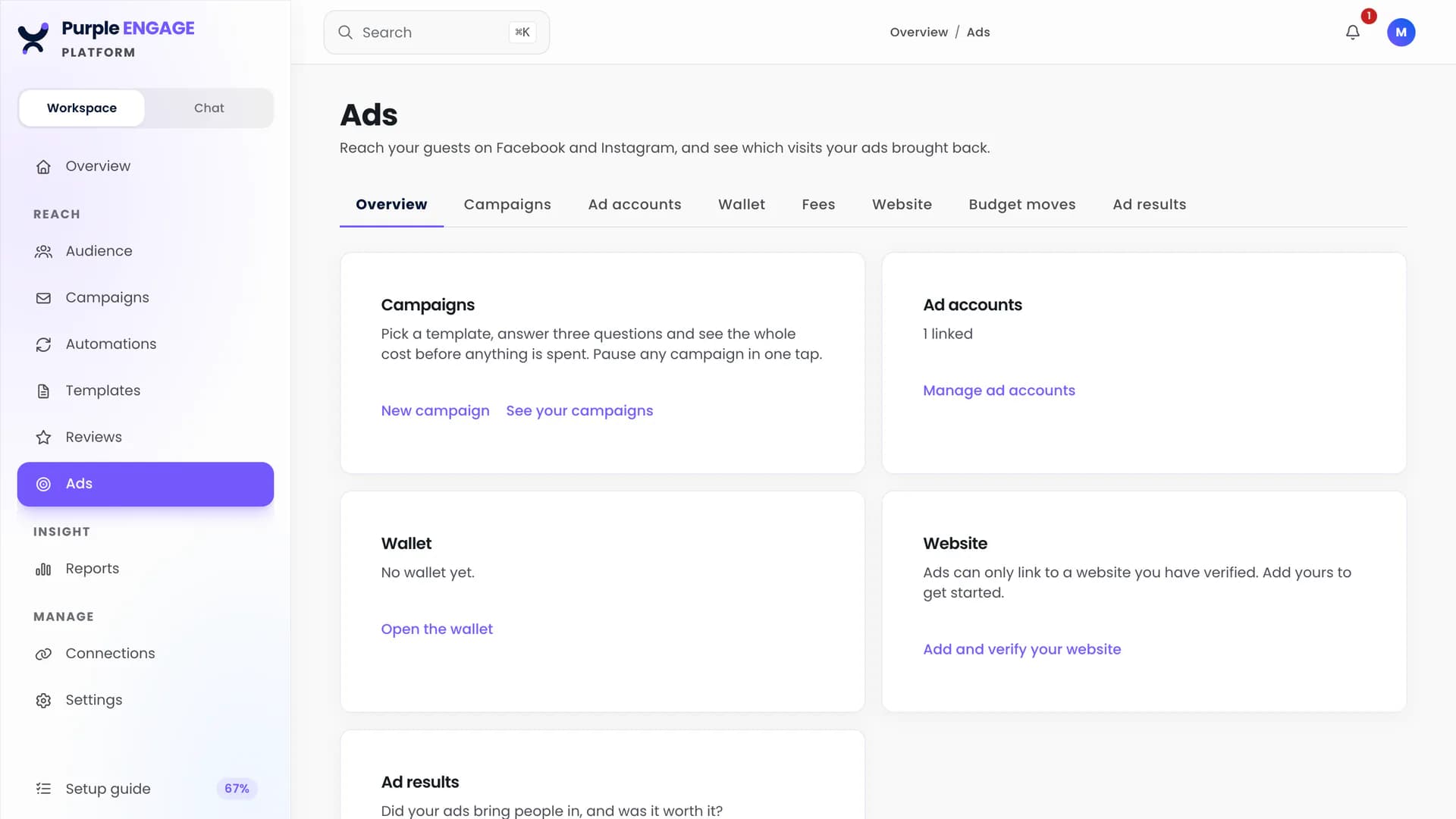This screenshot has width=1456, height=819.
Task: Click Open the wallet link
Action: pos(437,629)
